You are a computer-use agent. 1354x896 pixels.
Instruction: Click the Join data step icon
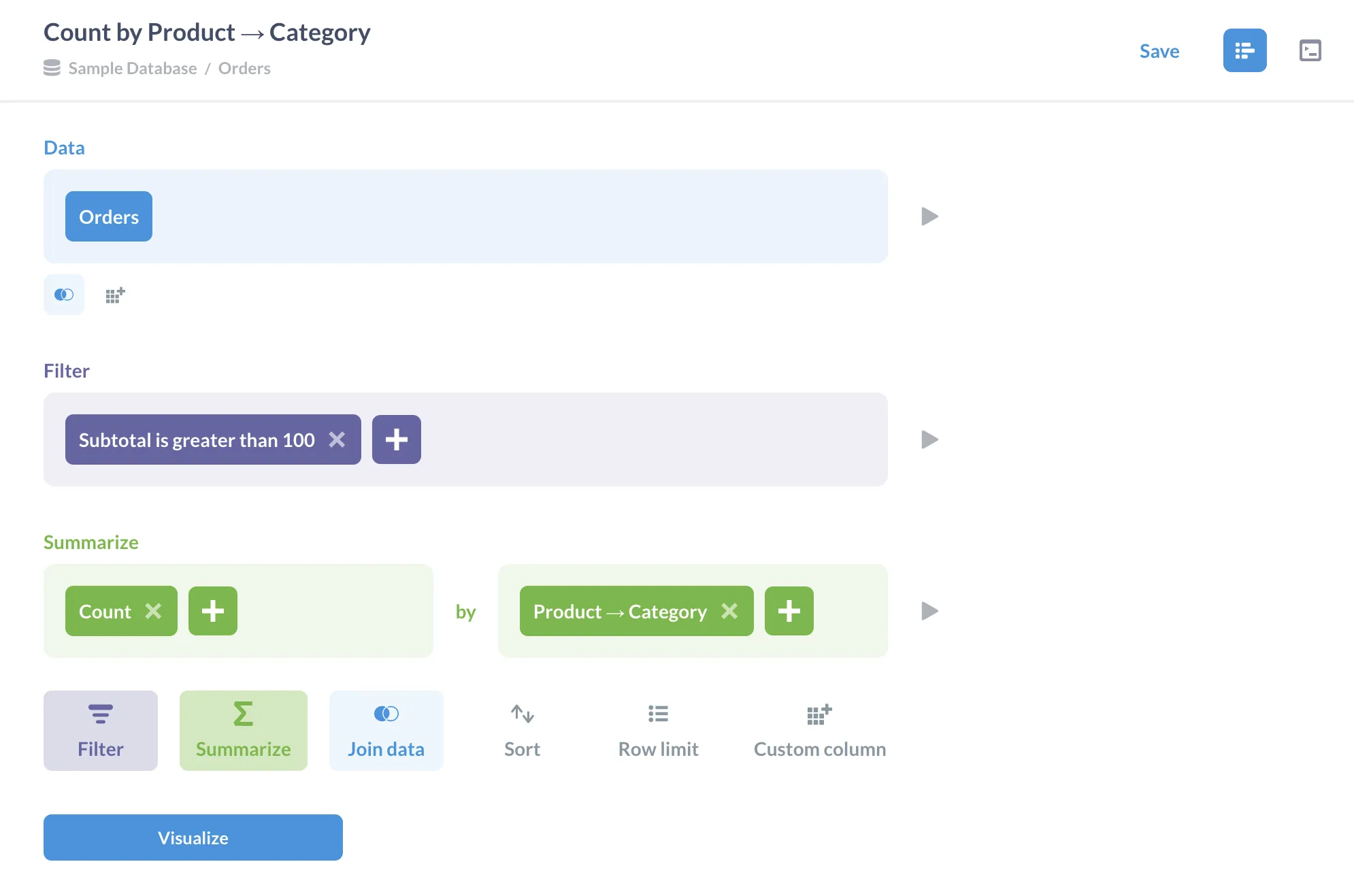point(386,730)
